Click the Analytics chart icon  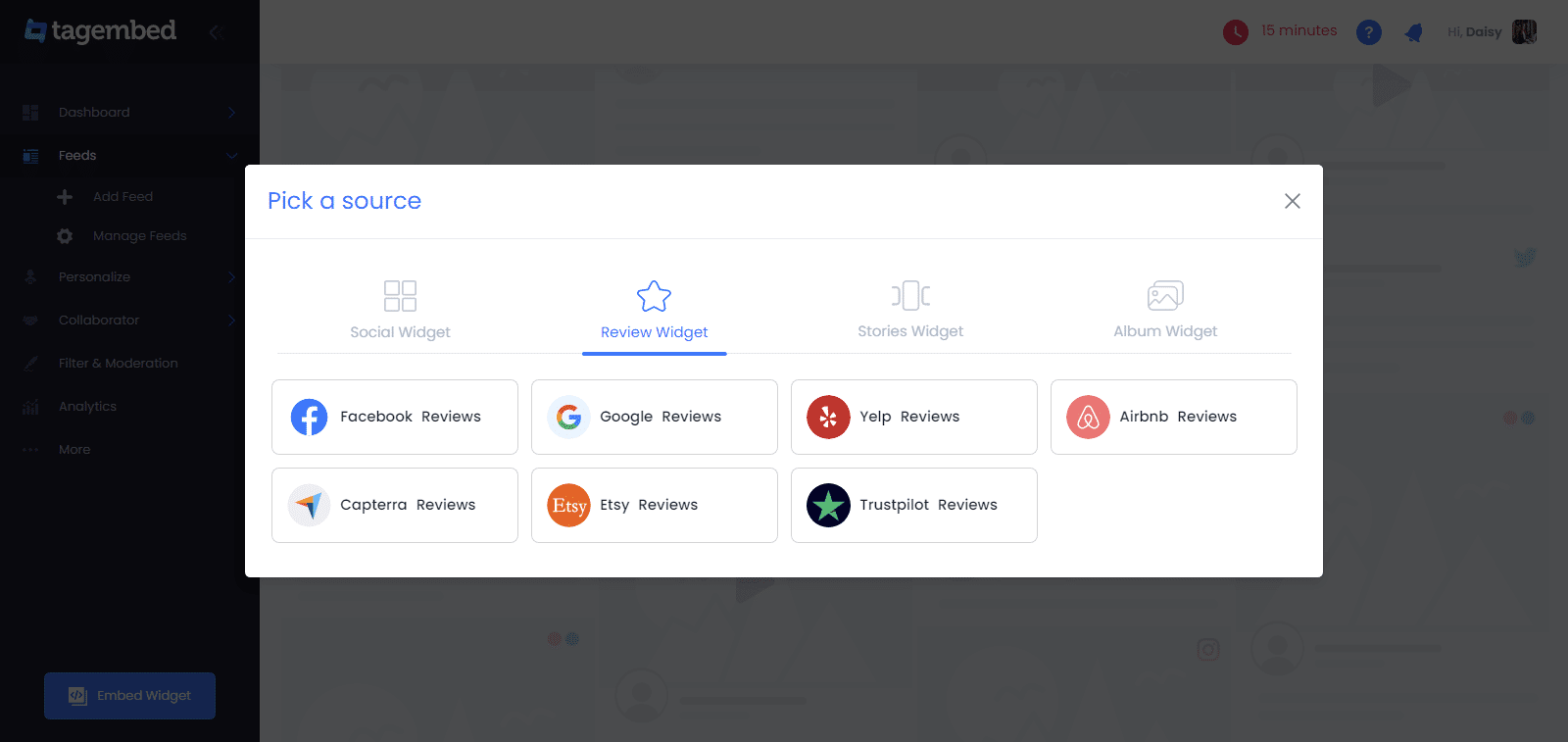click(30, 407)
